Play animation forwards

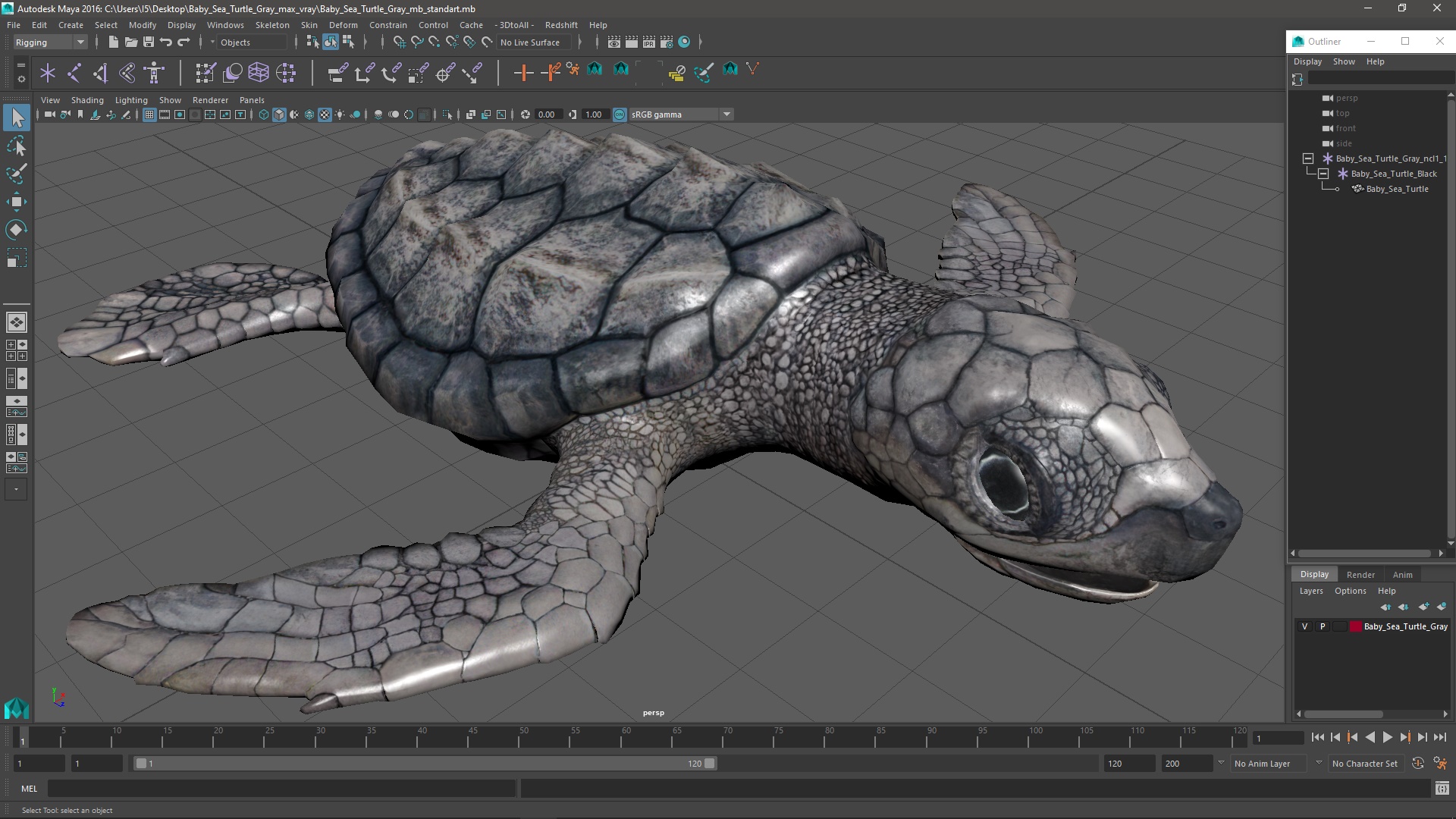(1387, 737)
